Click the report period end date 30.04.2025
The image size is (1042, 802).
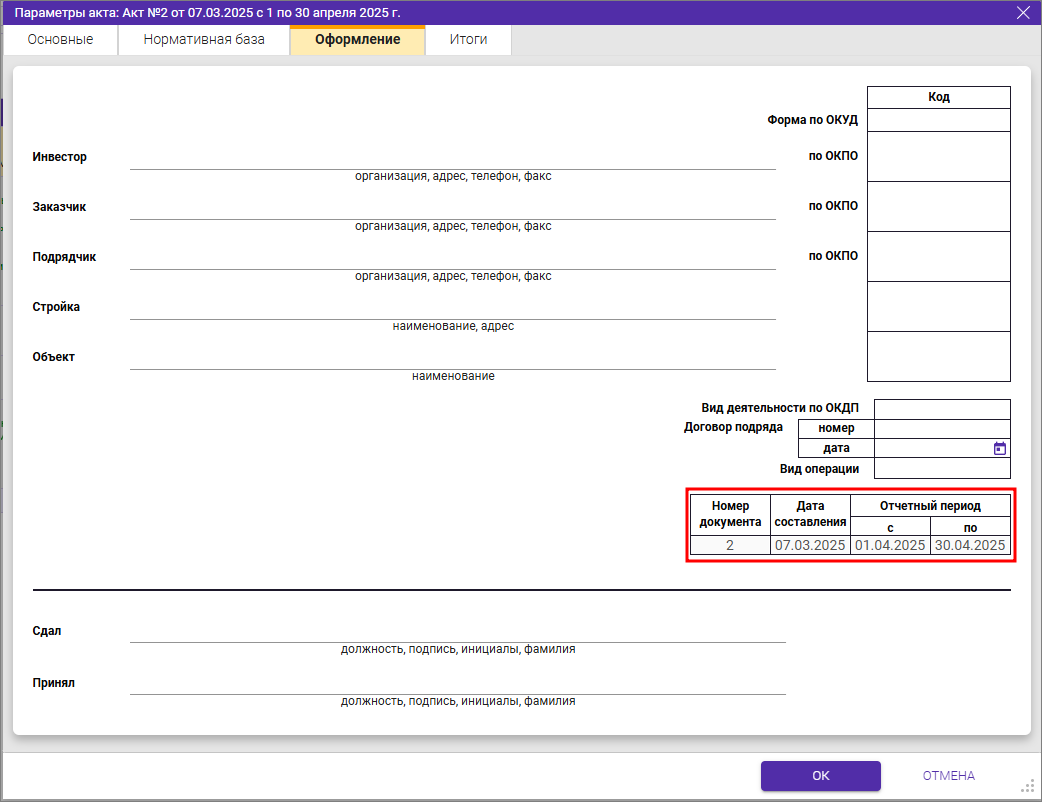tap(969, 546)
